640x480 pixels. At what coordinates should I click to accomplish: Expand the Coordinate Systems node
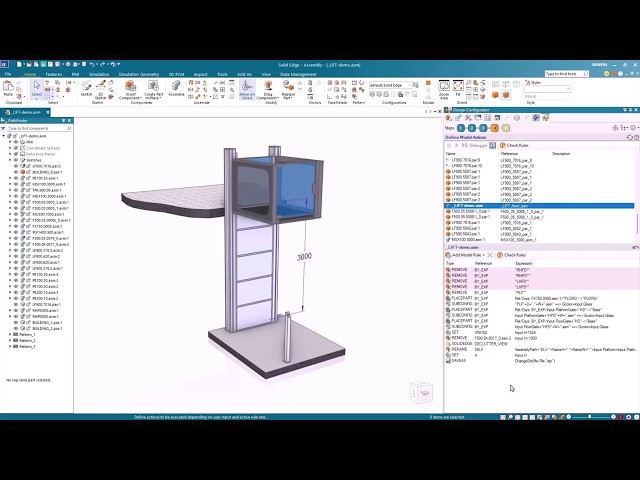pos(10,148)
